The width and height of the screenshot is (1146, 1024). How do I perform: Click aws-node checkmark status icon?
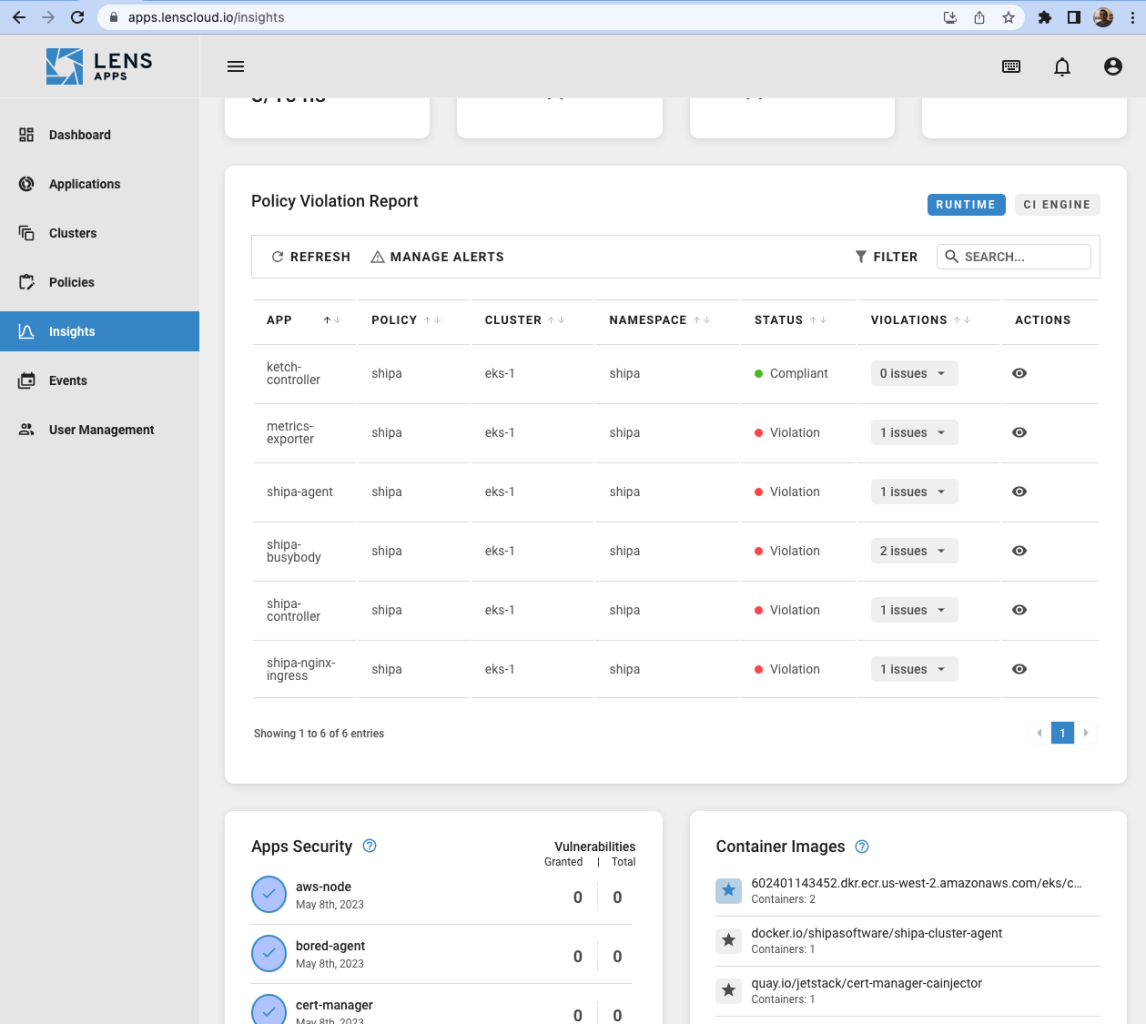tap(269, 894)
